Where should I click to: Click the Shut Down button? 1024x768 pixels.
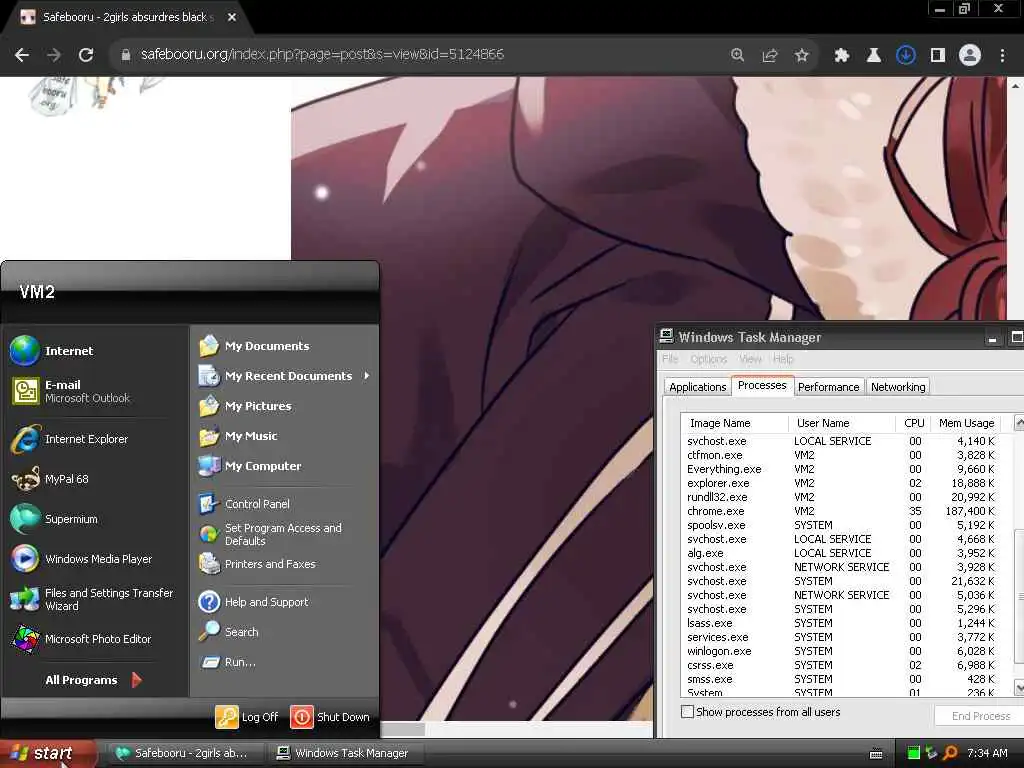pos(330,717)
